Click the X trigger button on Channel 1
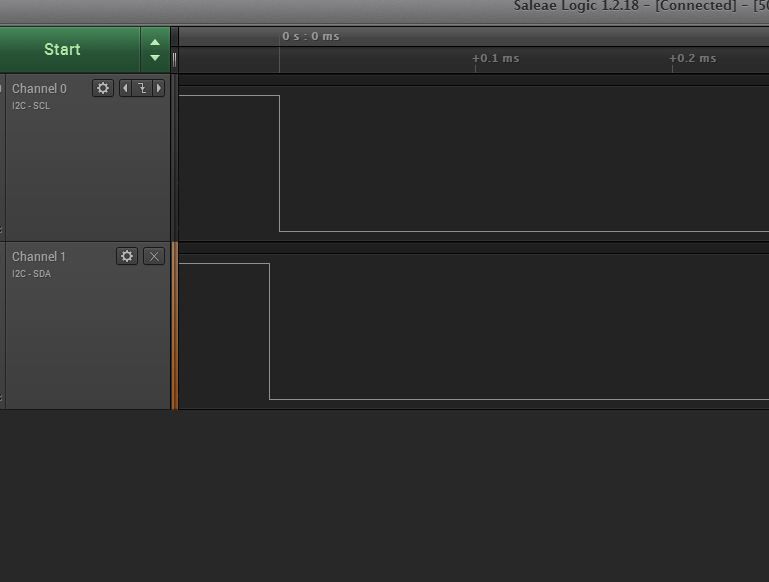 (x=154, y=256)
